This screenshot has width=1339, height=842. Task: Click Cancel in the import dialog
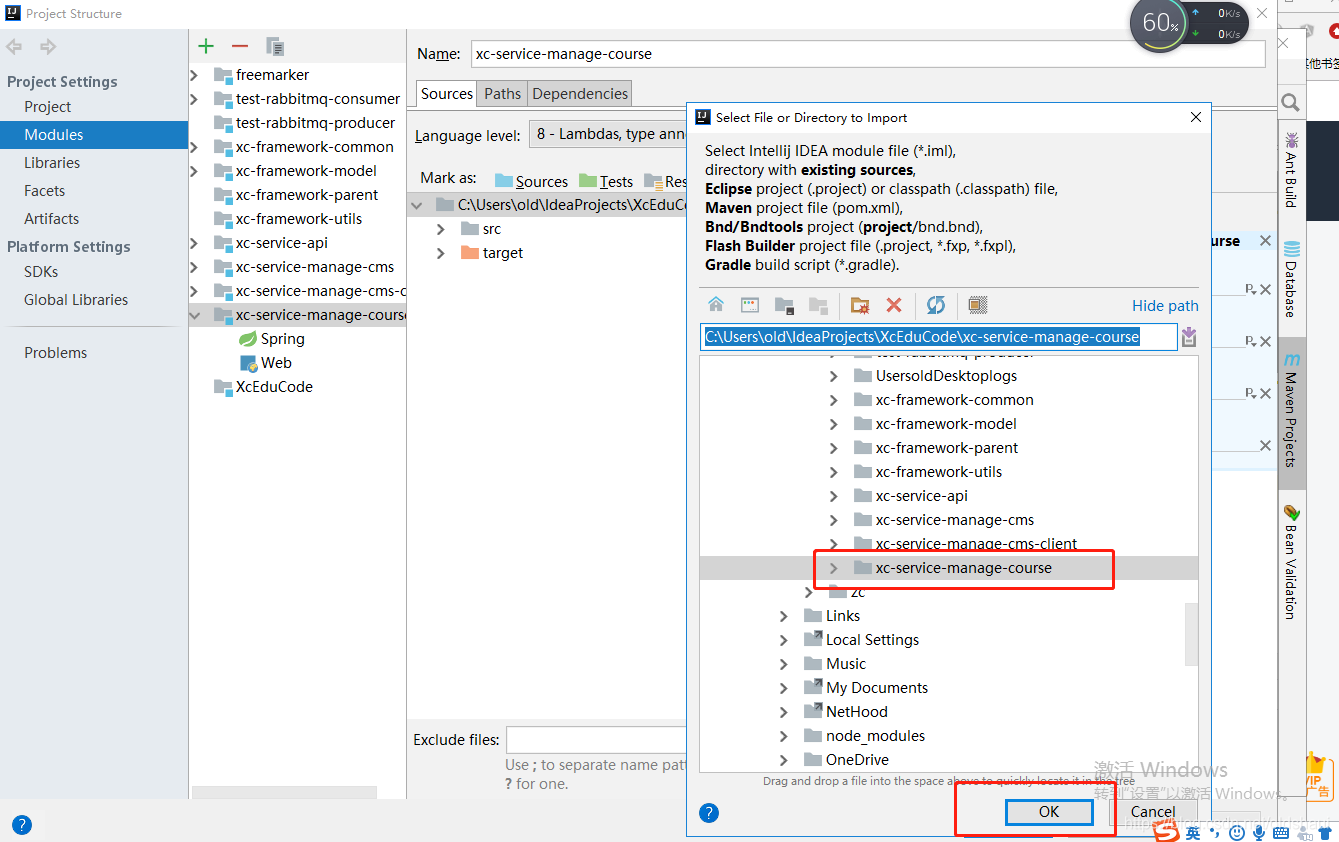pyautogui.click(x=1153, y=812)
